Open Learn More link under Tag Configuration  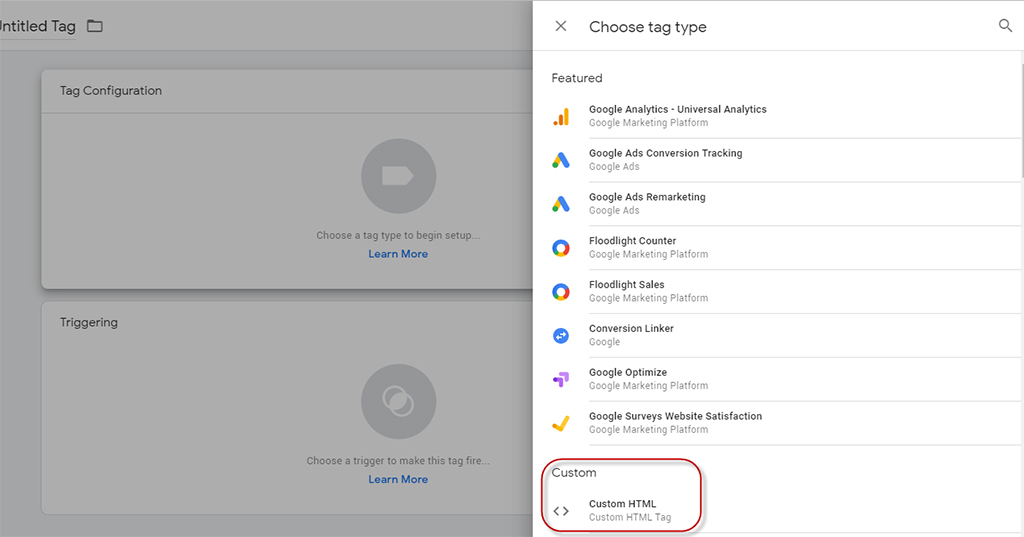click(398, 254)
